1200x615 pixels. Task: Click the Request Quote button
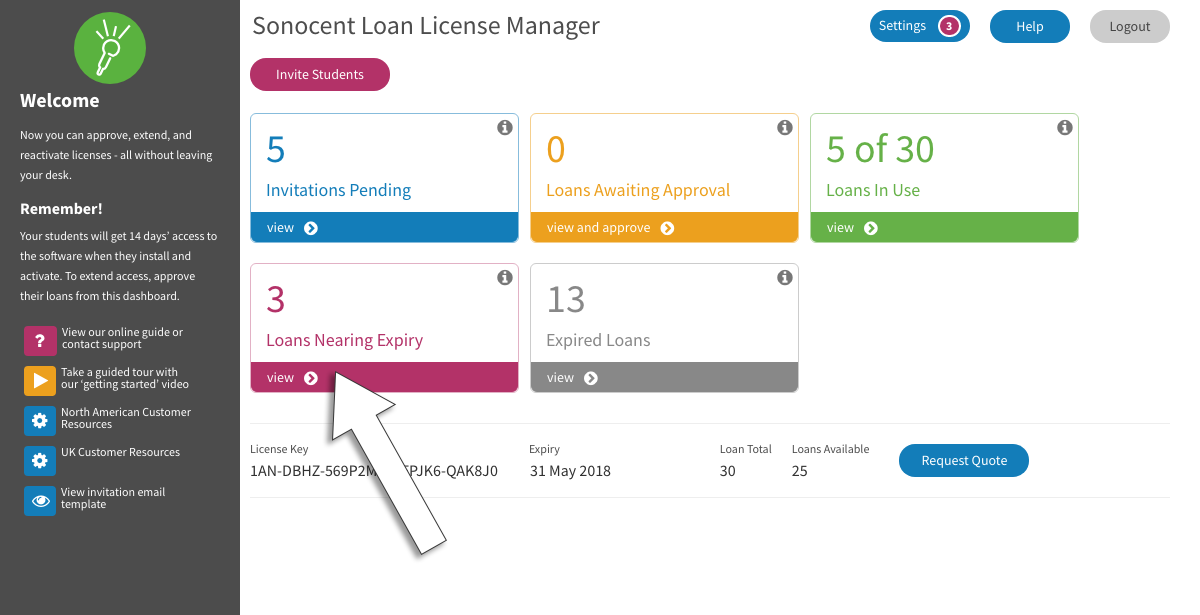click(x=964, y=460)
